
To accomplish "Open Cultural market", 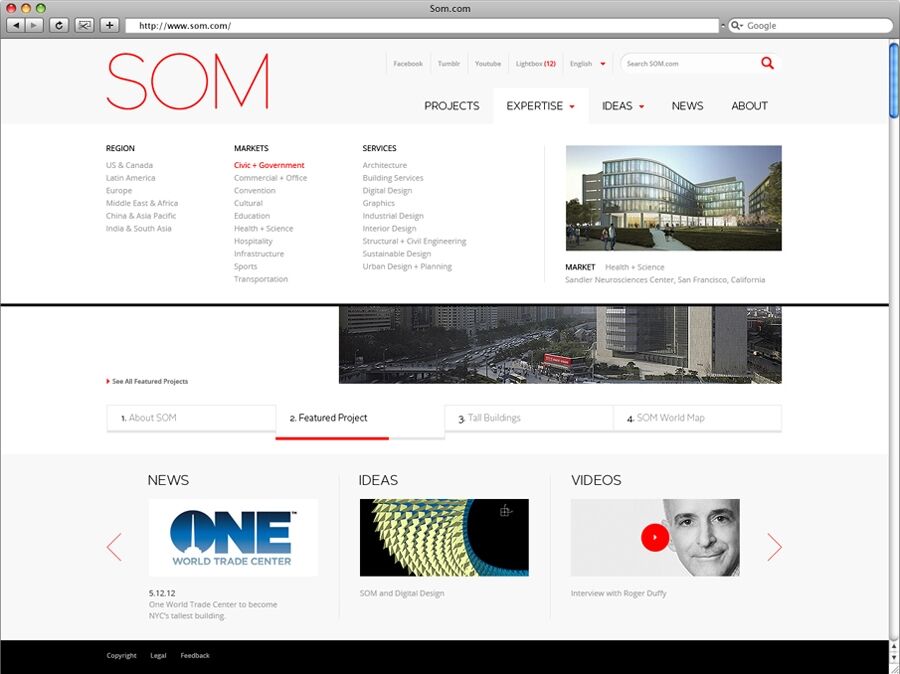I will [x=248, y=203].
